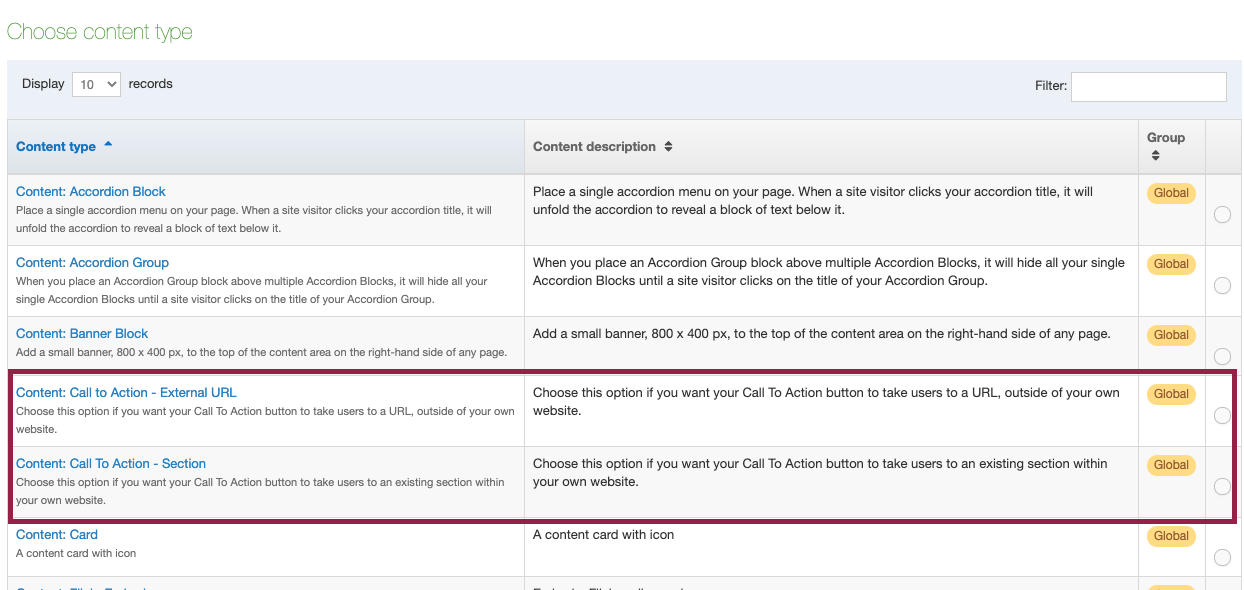Click the Content type ascending sort arrow
The height and width of the screenshot is (590, 1244).
pyautogui.click(x=108, y=145)
